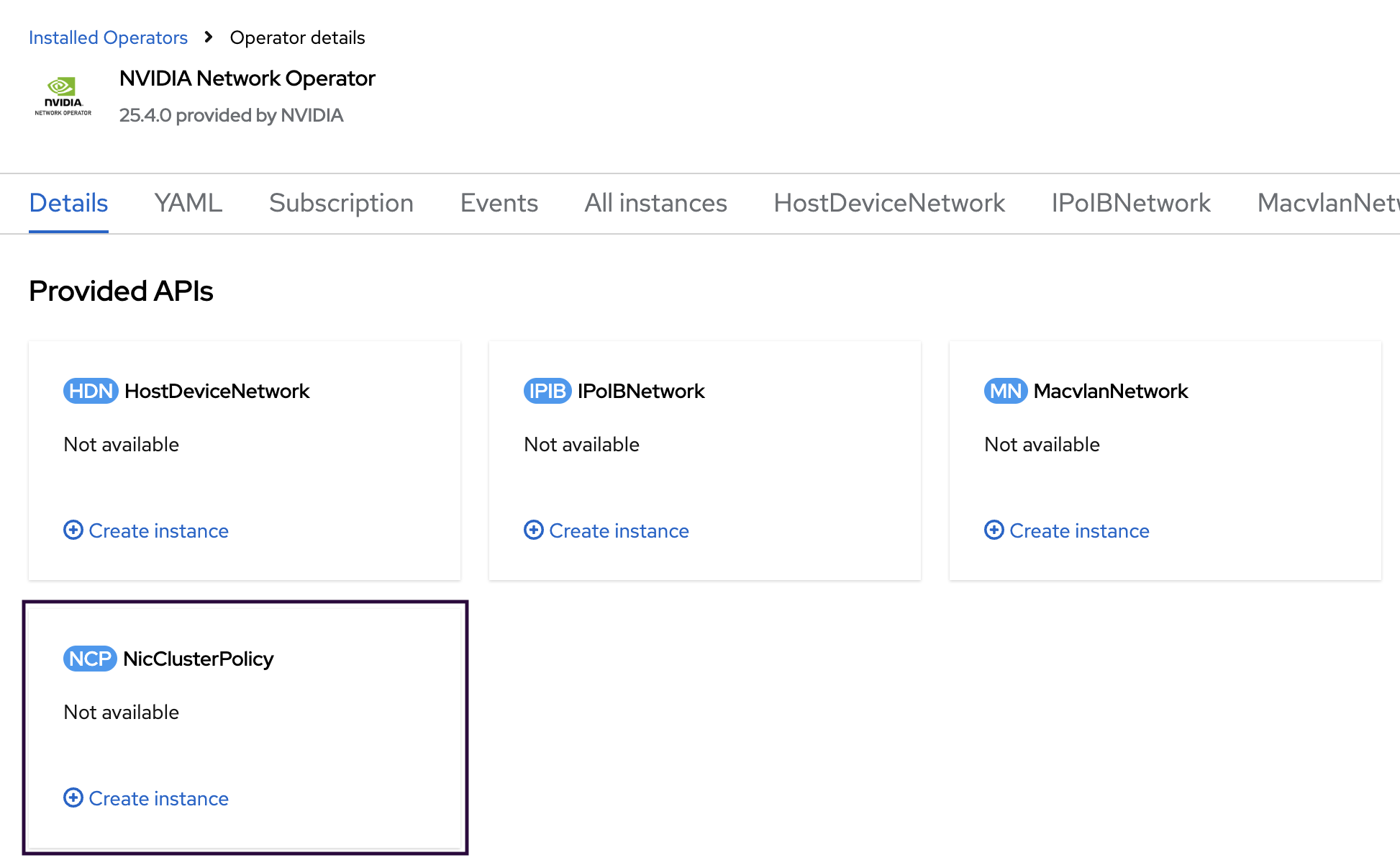Click plus icon in HostDeviceNetwork card
The height and width of the screenshot is (868, 1400).
click(73, 530)
